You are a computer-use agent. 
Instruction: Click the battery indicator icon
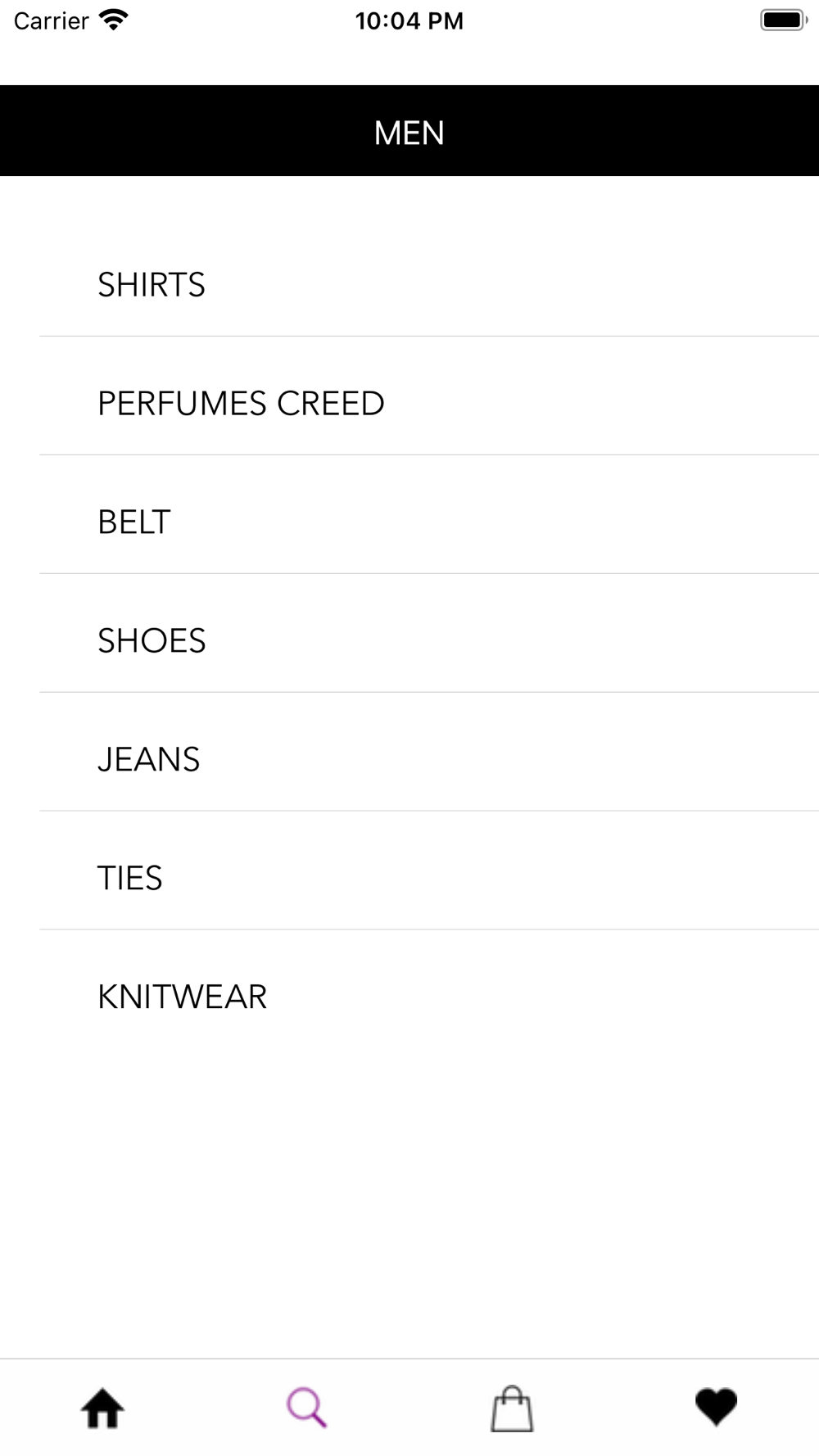784,20
